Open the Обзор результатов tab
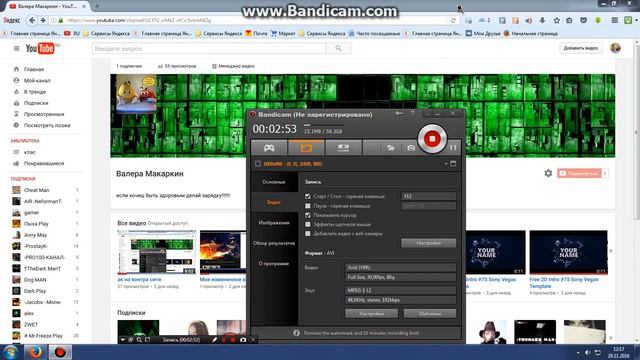The height and width of the screenshot is (360, 640). click(x=274, y=243)
